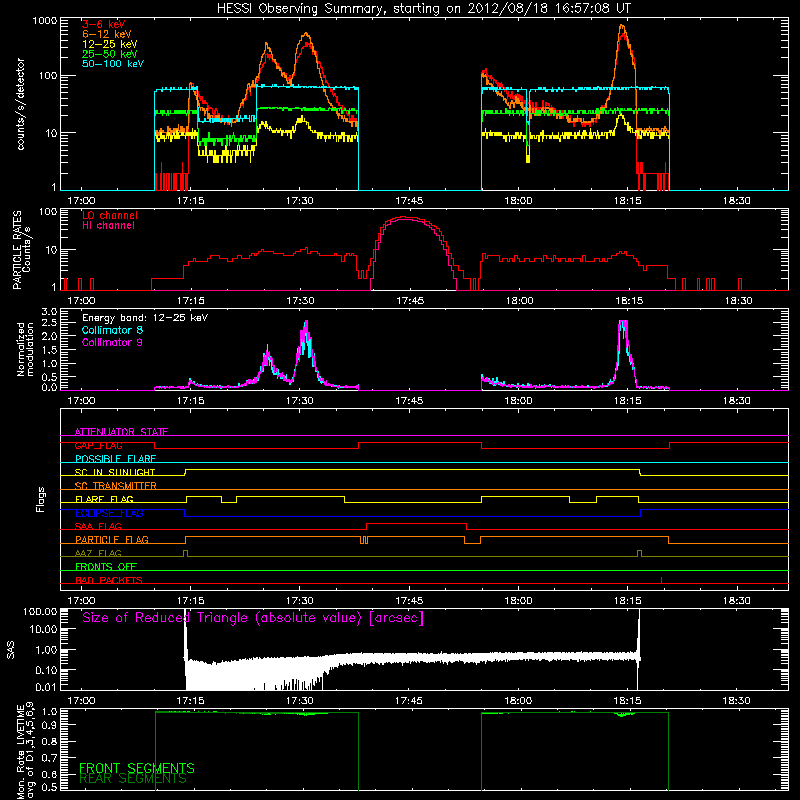The image size is (800, 800).
Task: Click 18:30 time label under the flags panel
Action: click(737, 601)
